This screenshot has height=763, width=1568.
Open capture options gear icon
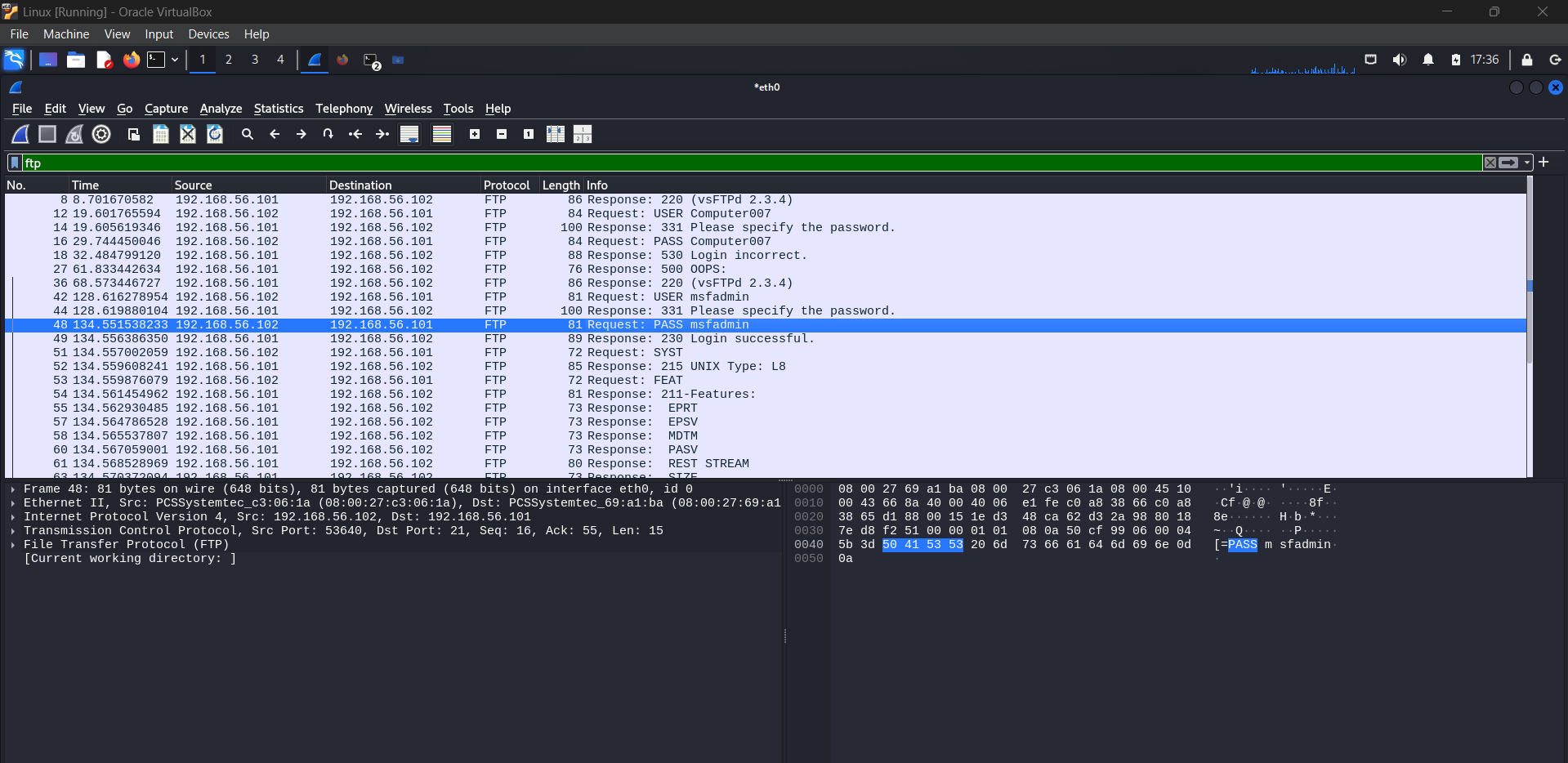click(101, 134)
